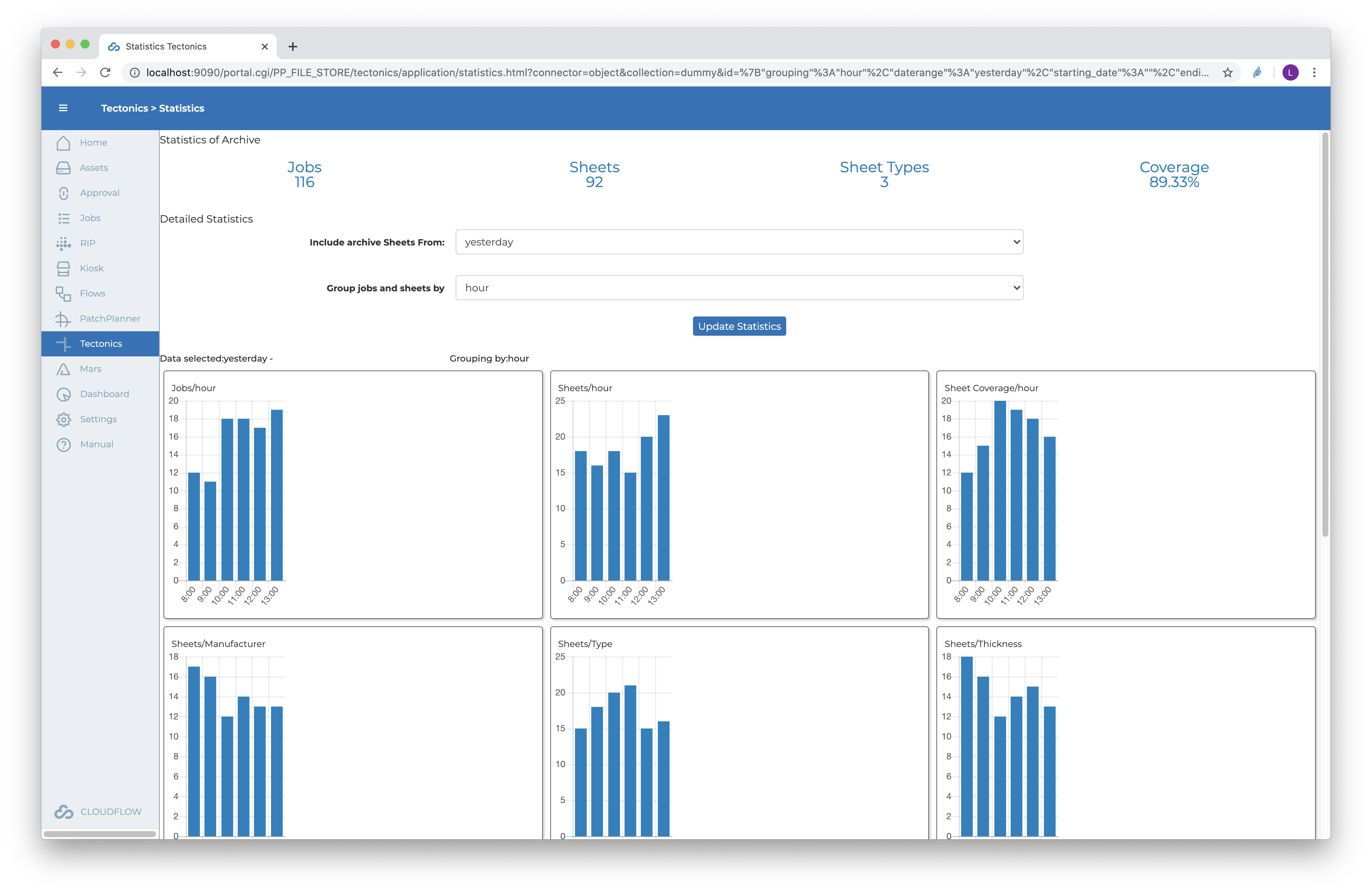The height and width of the screenshot is (894, 1372).
Task: Click the RIP dots icon in sidebar
Action: click(x=63, y=243)
